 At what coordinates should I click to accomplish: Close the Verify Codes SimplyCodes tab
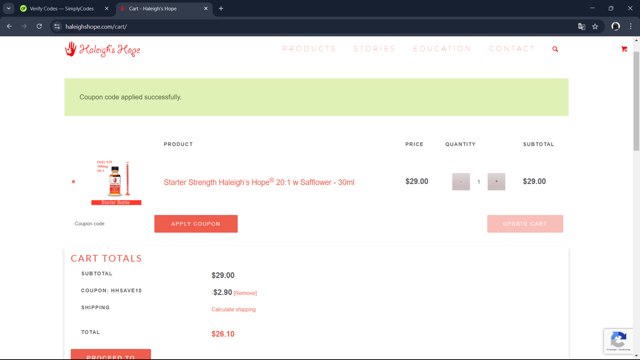tap(107, 8)
